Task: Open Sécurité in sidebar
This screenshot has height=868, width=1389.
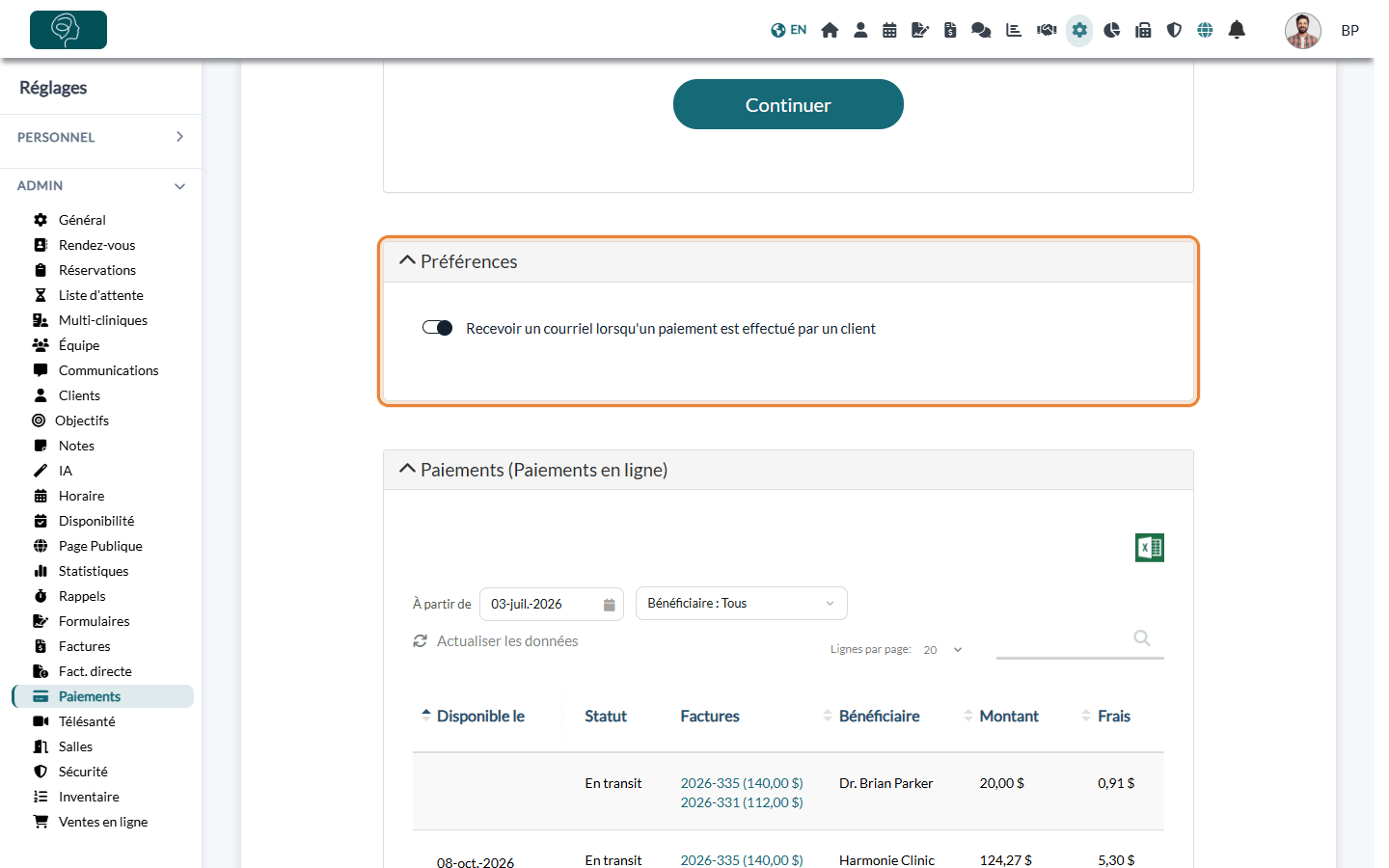Action: click(83, 772)
